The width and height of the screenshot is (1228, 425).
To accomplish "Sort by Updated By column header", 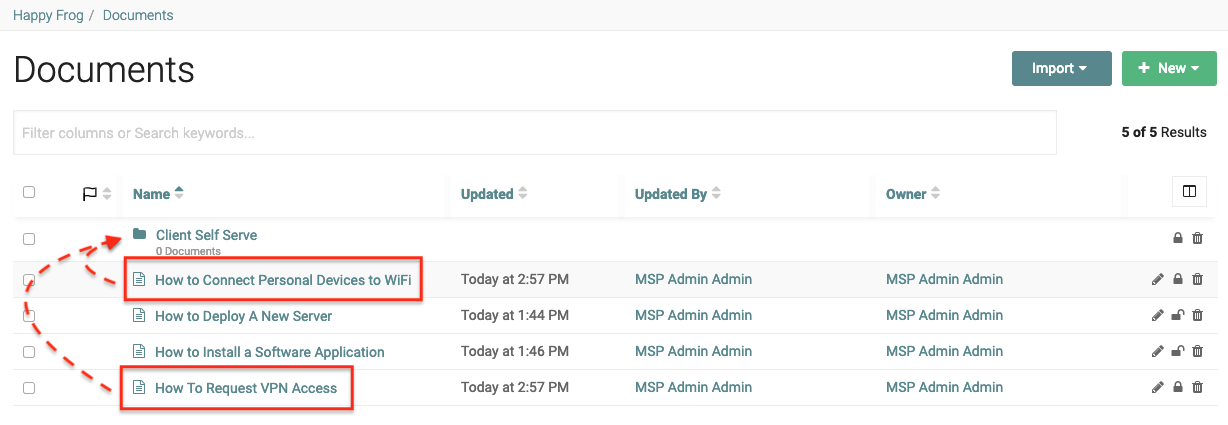I will tap(671, 194).
